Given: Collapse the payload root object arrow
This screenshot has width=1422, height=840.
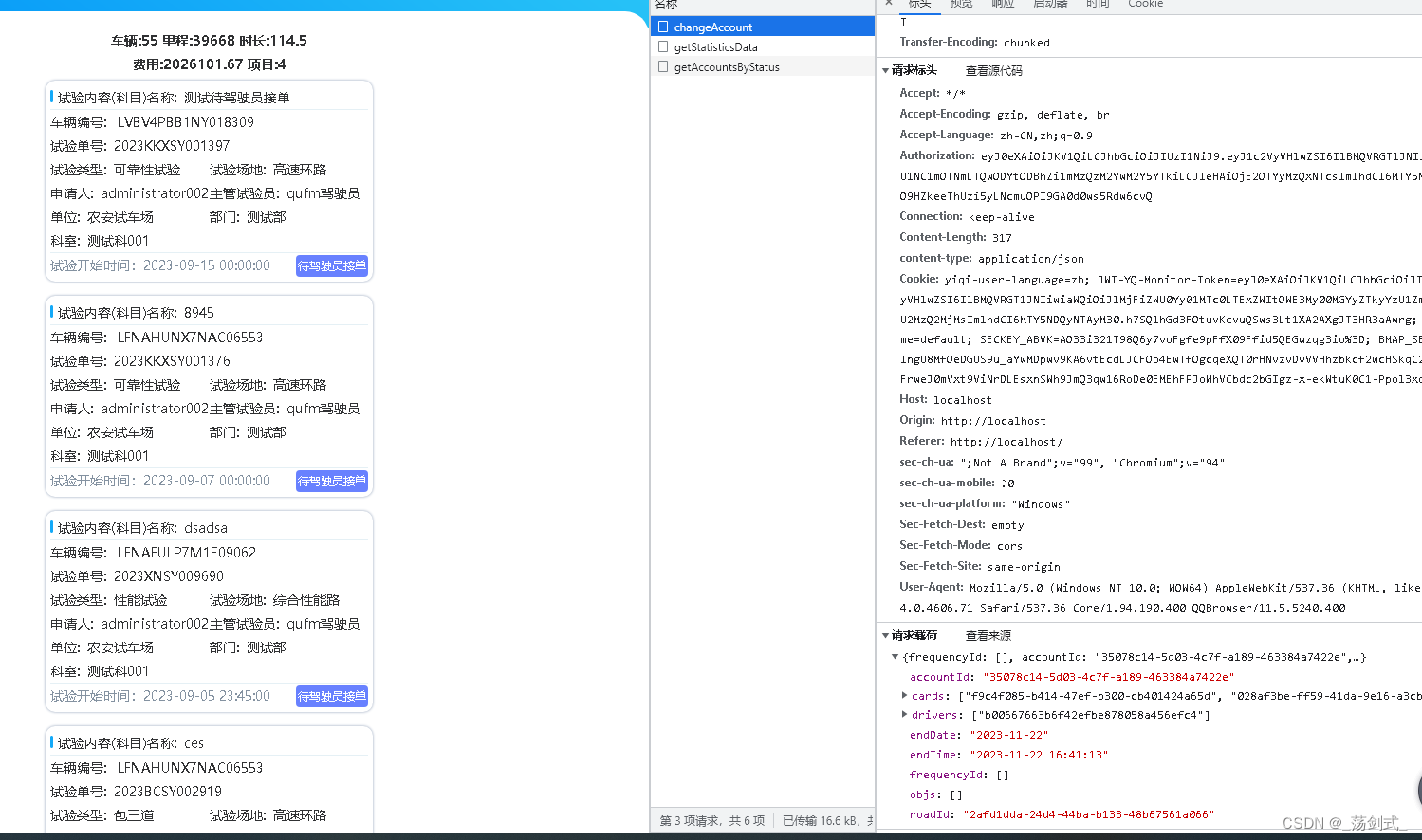Looking at the screenshot, I should click(x=895, y=657).
